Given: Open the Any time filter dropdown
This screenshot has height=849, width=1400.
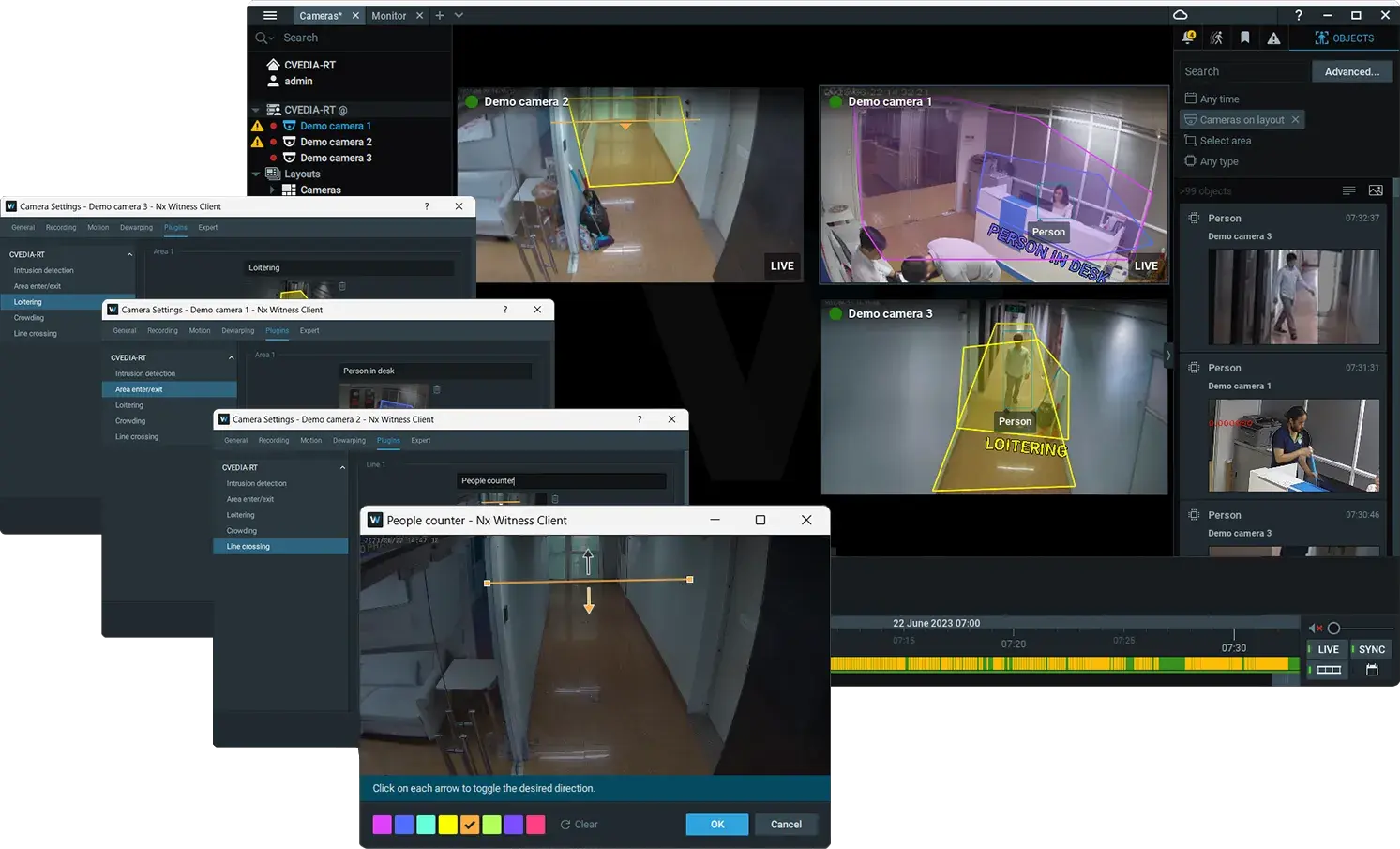Looking at the screenshot, I should tap(1219, 99).
